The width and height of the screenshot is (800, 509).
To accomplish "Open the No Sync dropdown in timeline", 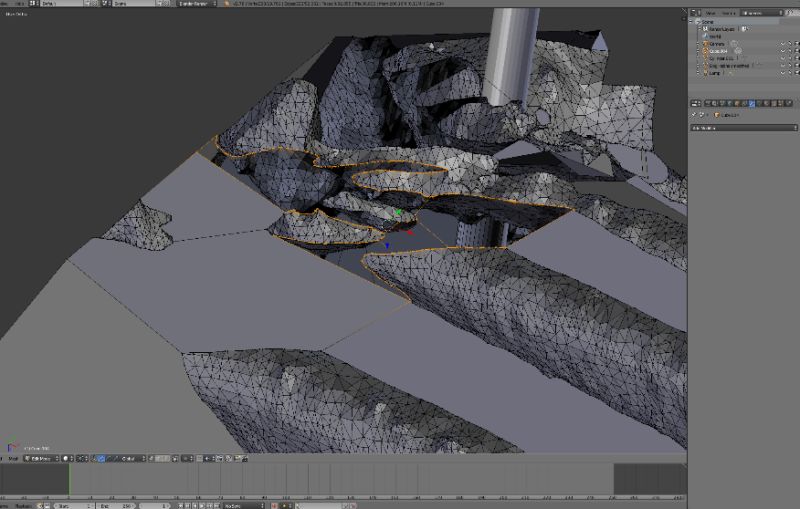I will [244, 506].
